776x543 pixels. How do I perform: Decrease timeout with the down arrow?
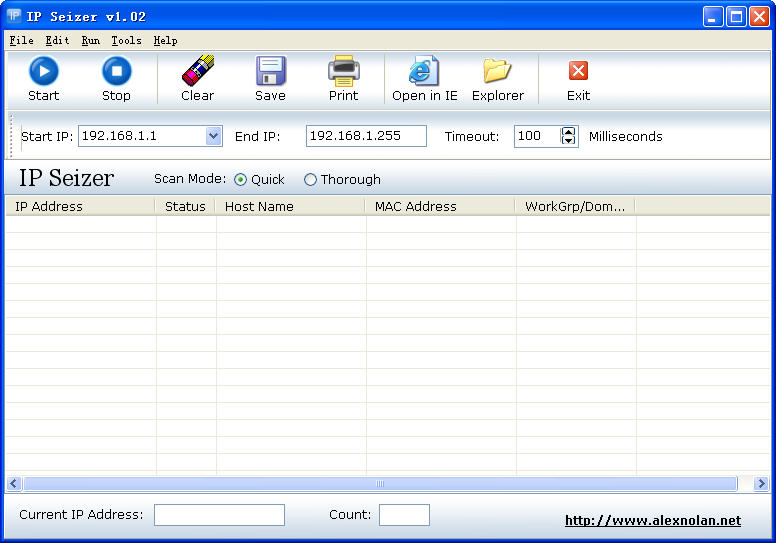569,141
